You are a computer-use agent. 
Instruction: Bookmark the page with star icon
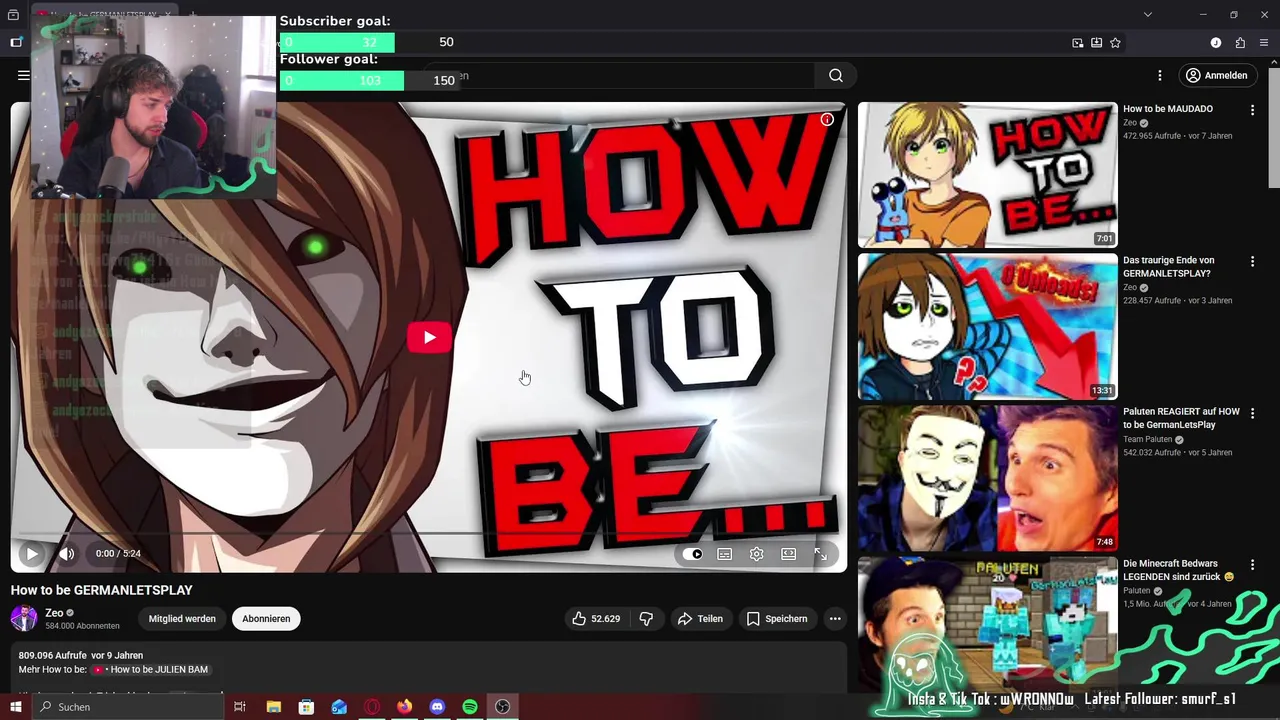coord(1115,43)
